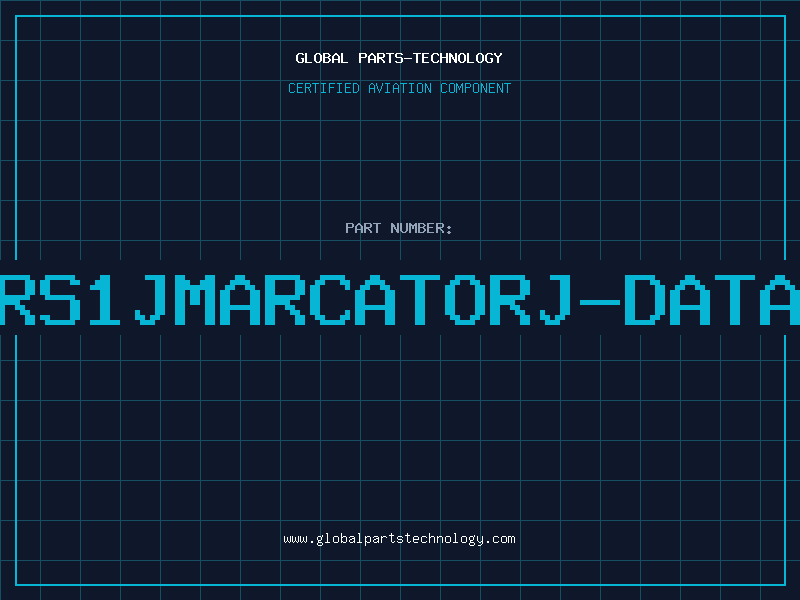Select the 'CERTIFIED AVIATION COMPONENT' subtitle
The width and height of the screenshot is (800, 600).
coord(399,88)
